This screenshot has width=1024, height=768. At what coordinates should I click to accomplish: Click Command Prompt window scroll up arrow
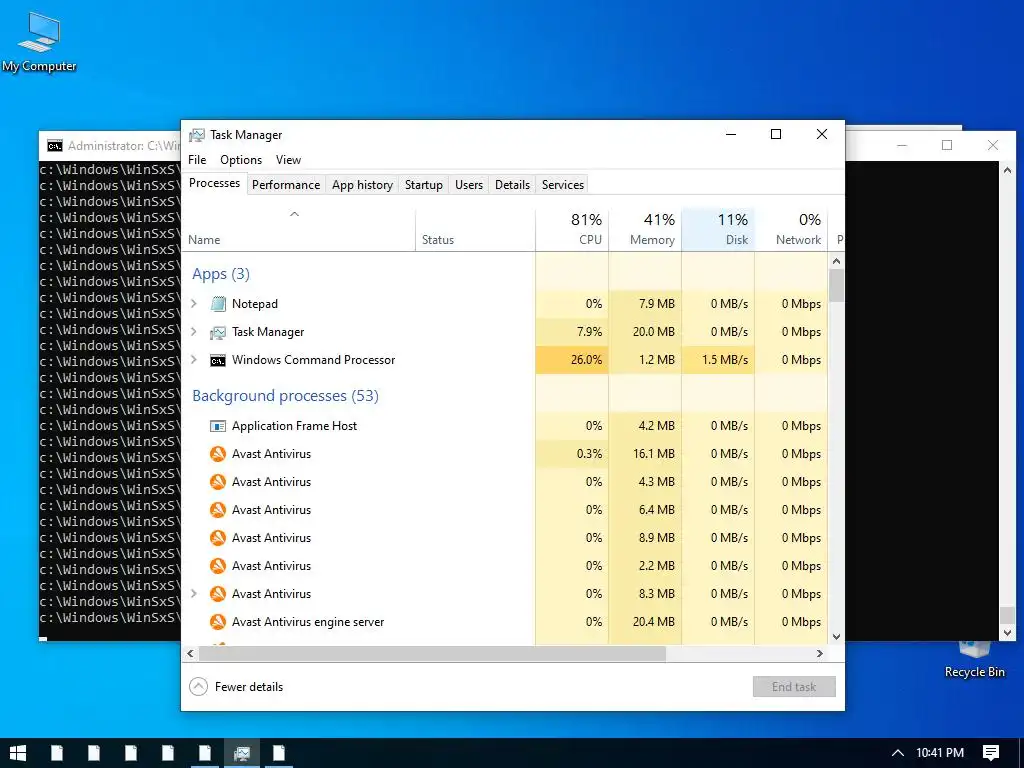[1008, 170]
